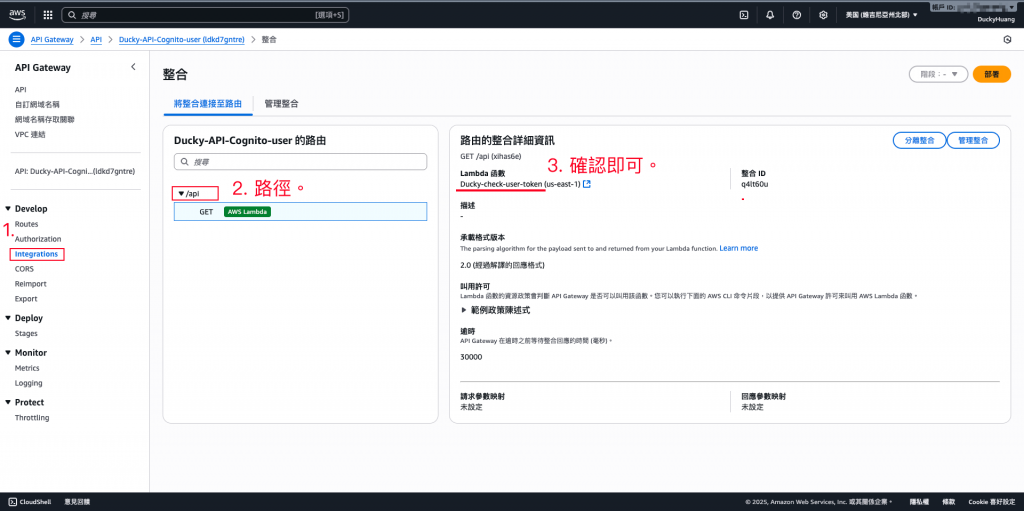Launch CloudShell from the top bar icon
Image resolution: width=1024 pixels, height=511 pixels.
(743, 14)
